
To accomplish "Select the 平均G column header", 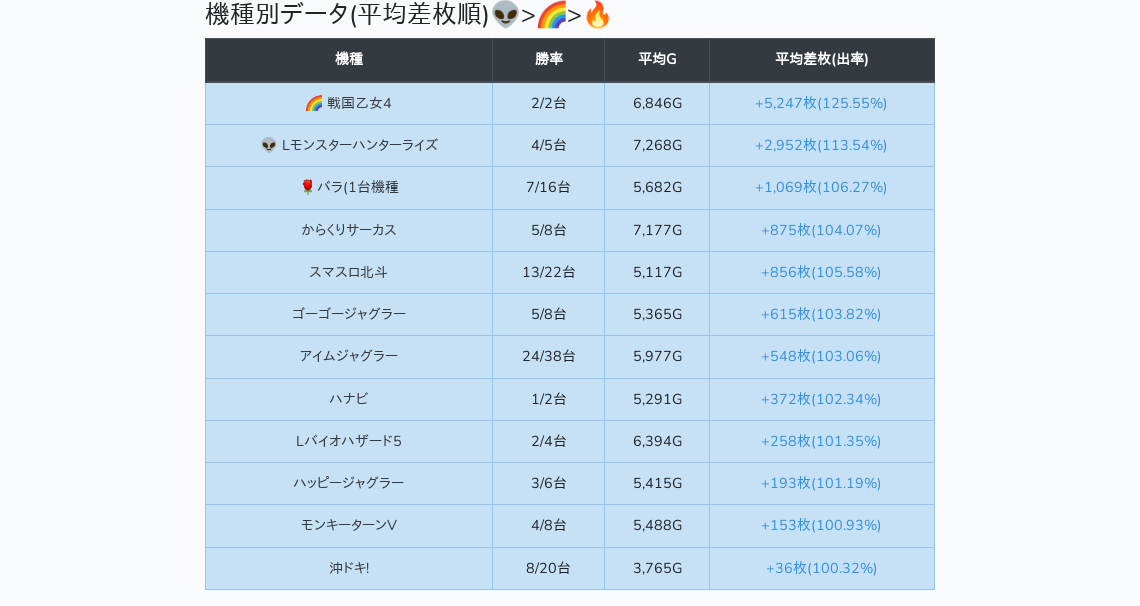I will 657,59.
